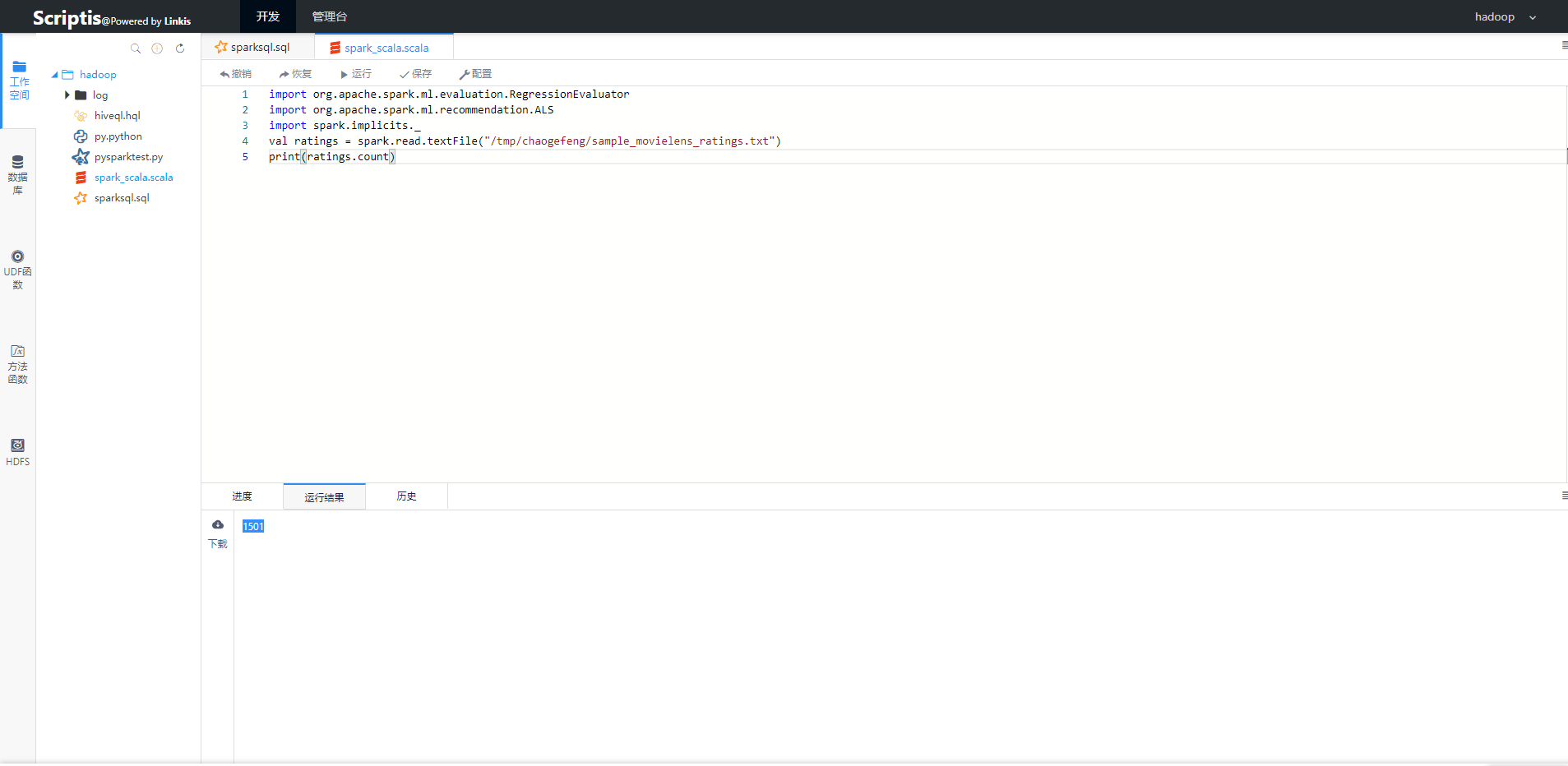The image size is (1568, 766).
Task: Run the current Scala script
Action: [x=356, y=74]
